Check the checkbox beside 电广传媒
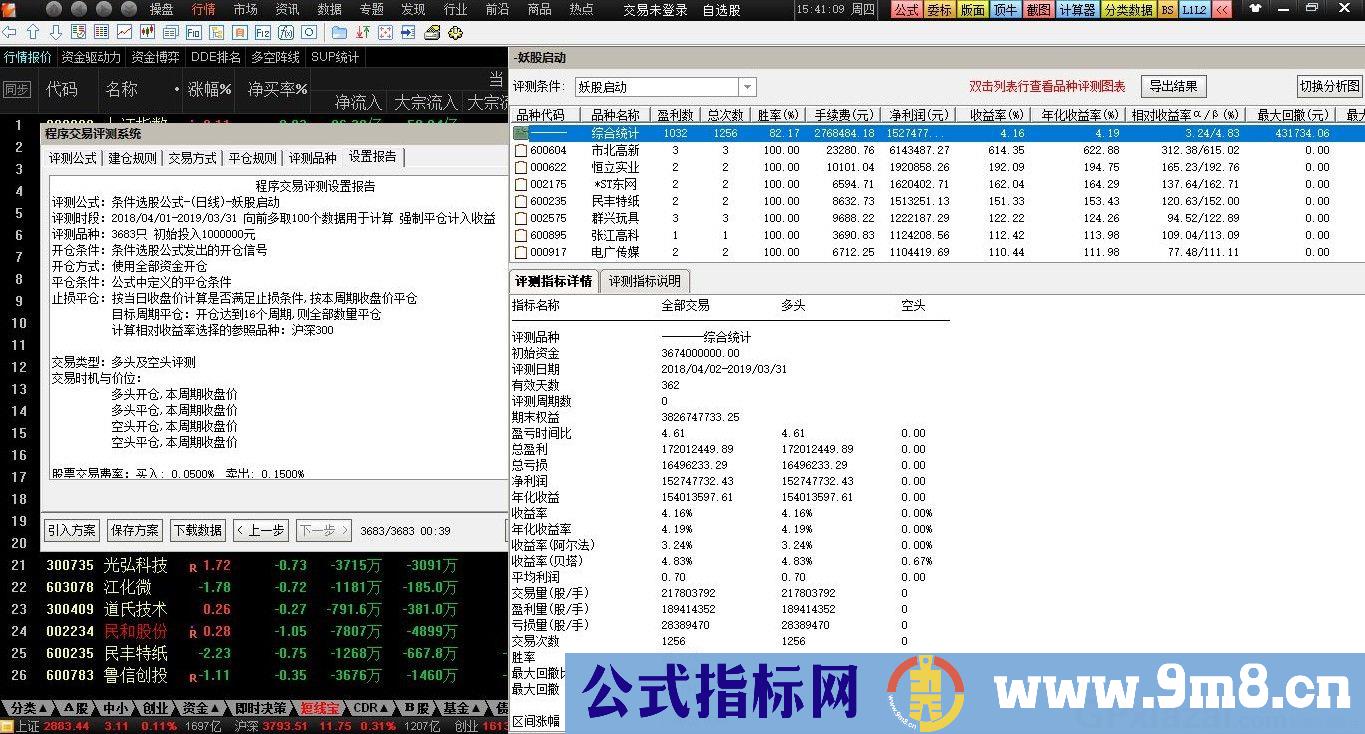The image size is (1365, 734). (x=522, y=252)
